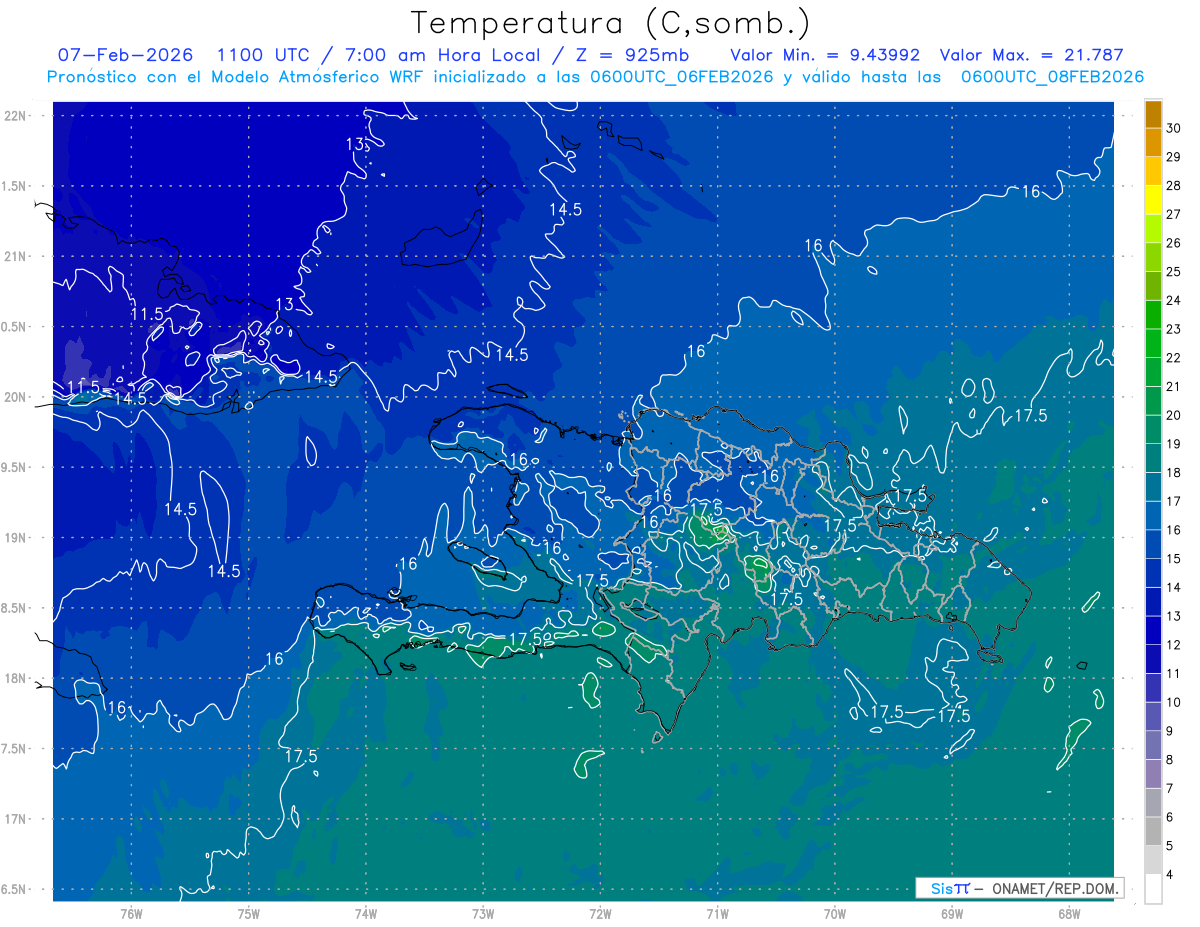This screenshot has width=1200, height=927.
Task: Pick the dark orange band atop legend
Action: pyautogui.click(x=1153, y=115)
